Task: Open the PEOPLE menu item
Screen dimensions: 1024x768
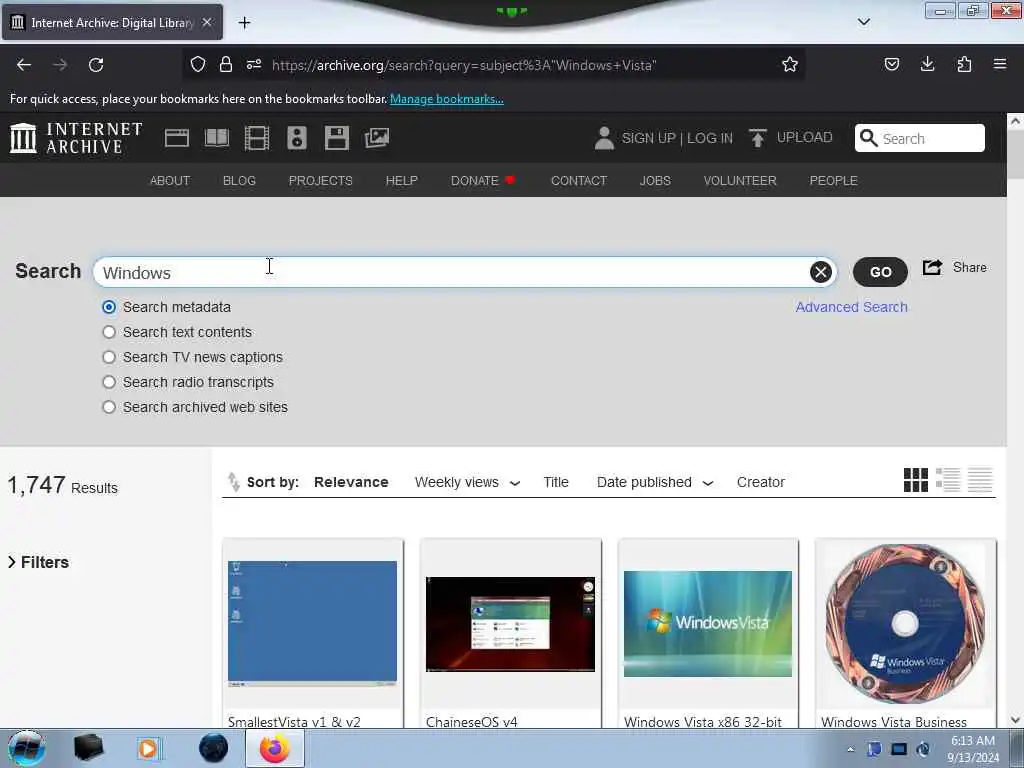Action: point(833,180)
